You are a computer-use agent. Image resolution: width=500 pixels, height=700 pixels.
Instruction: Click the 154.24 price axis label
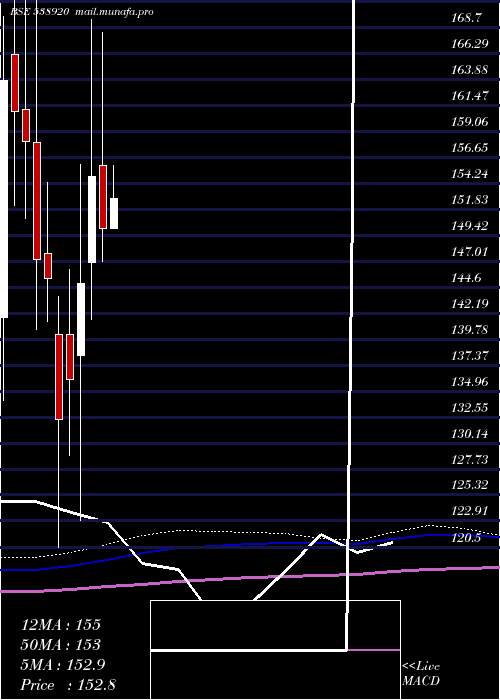click(470, 174)
